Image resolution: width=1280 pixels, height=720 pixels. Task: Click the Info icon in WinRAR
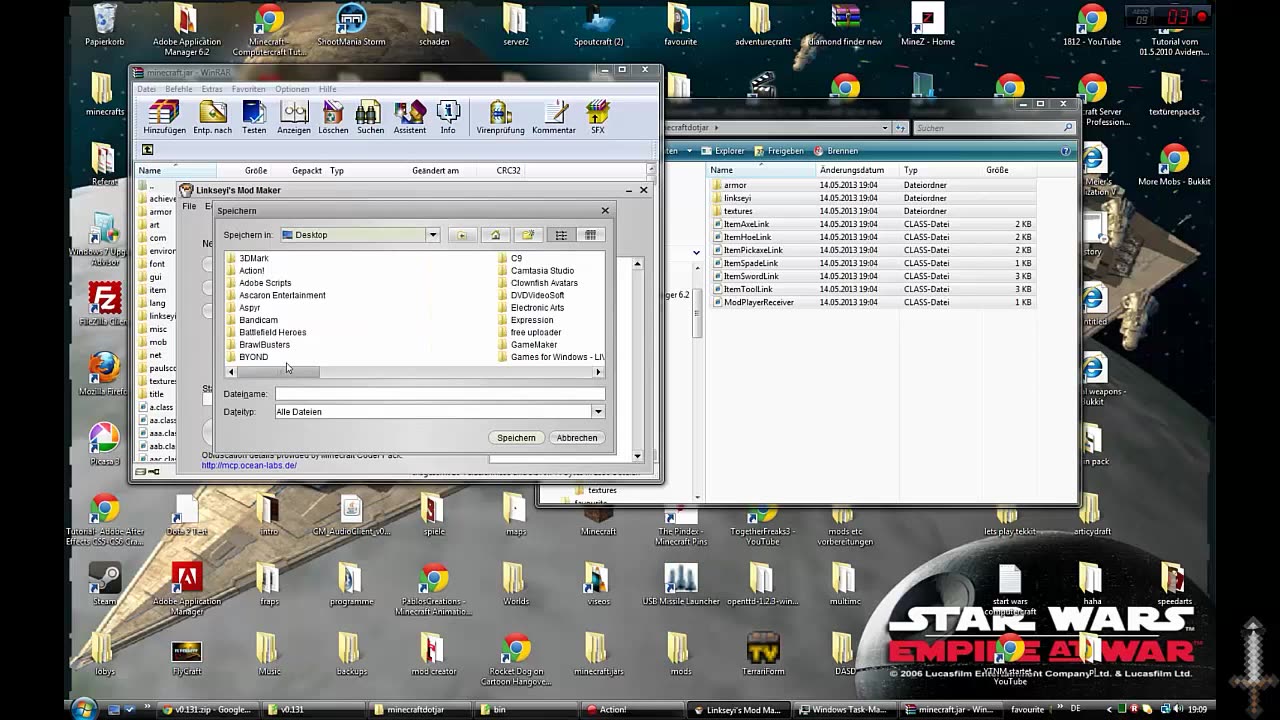coord(448,117)
